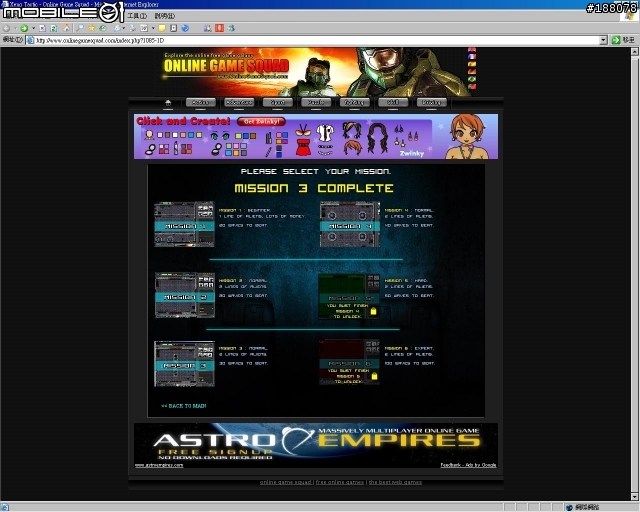Image resolution: width=640 pixels, height=512 pixels.
Task: Click the locked Mission 6 thumbnail
Action: click(x=349, y=362)
